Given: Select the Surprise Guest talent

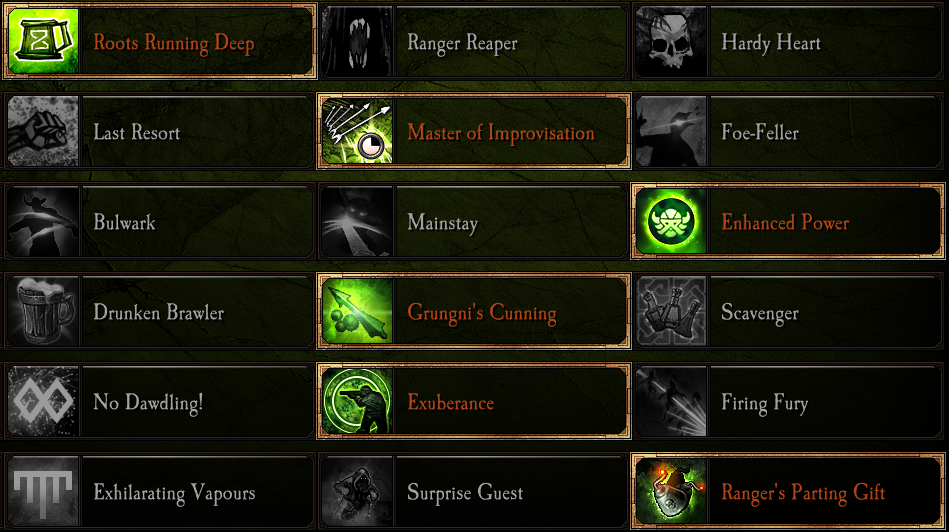Looking at the screenshot, I should [474, 490].
